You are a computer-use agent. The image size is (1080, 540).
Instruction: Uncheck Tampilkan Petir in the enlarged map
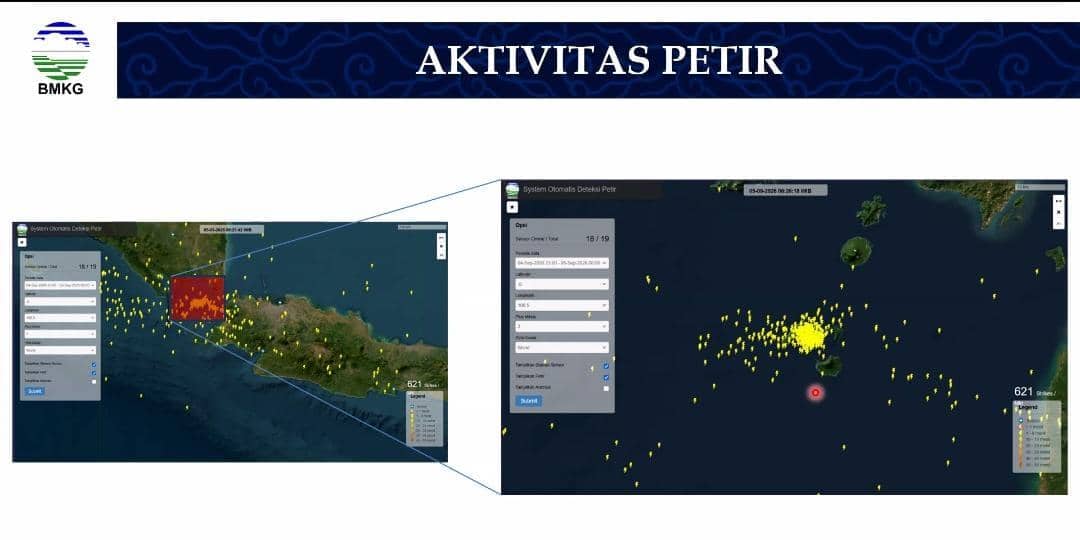(x=606, y=377)
